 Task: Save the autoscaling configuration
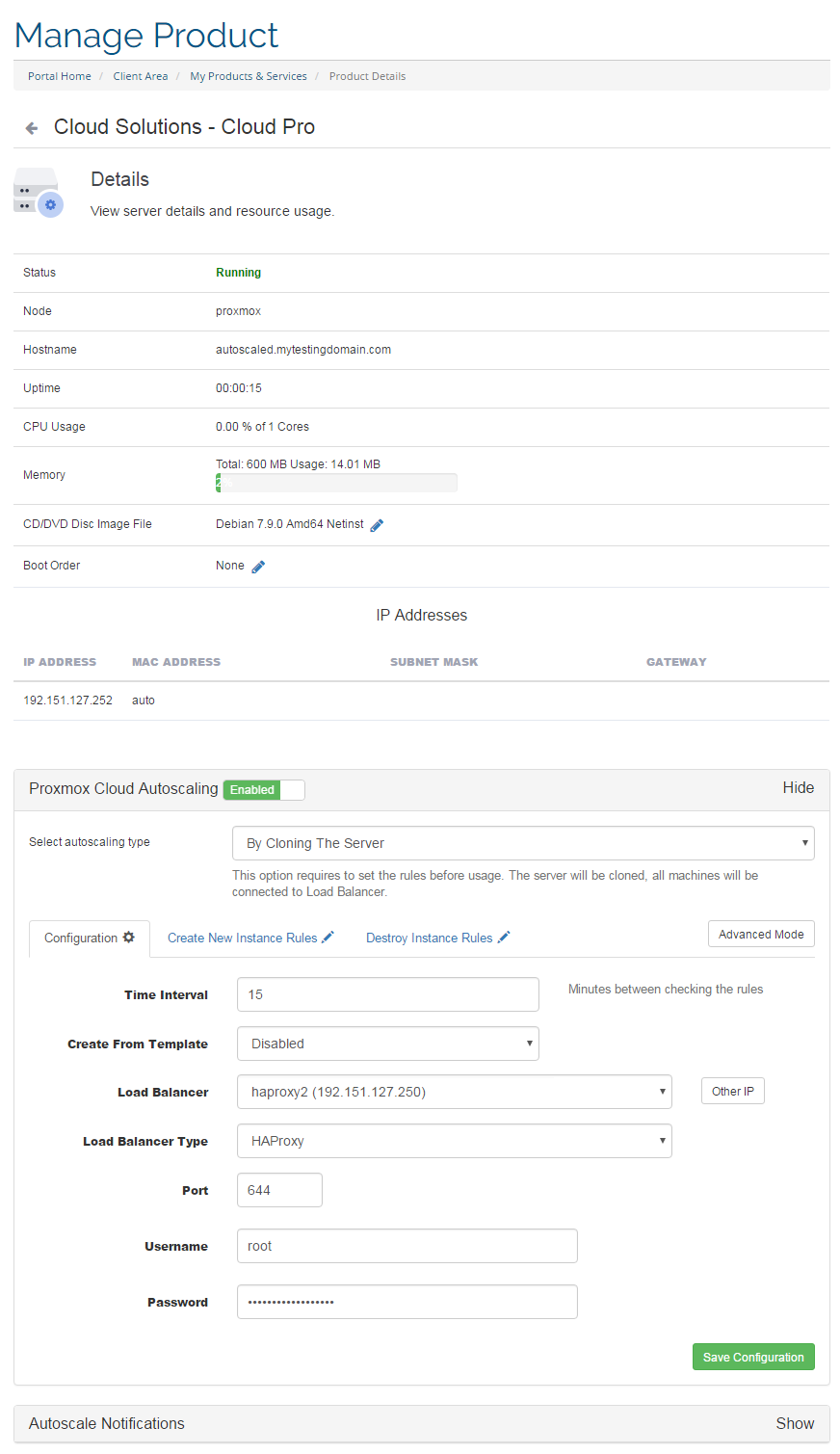coord(753,1357)
